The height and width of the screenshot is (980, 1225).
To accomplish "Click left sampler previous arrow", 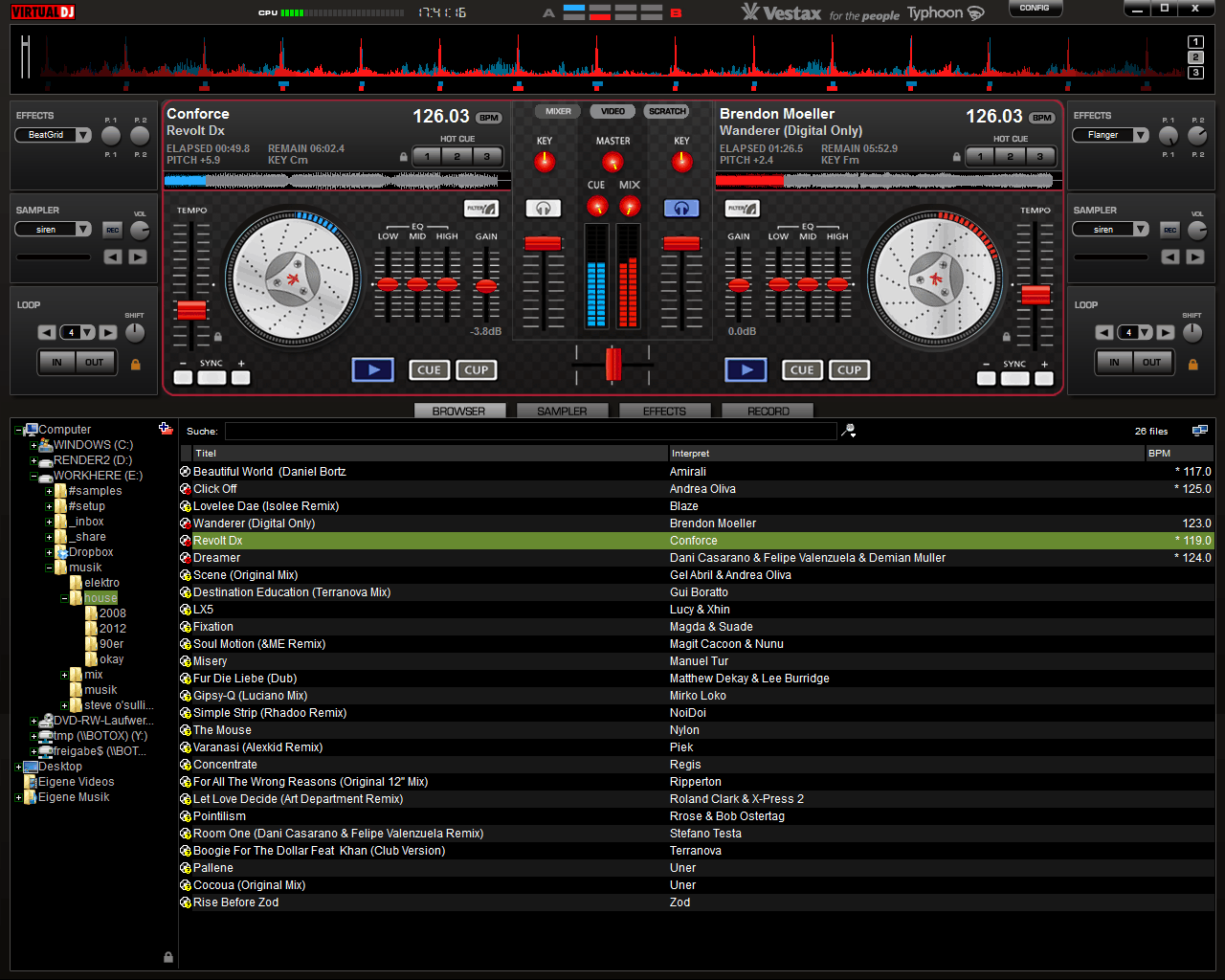I will [x=113, y=256].
